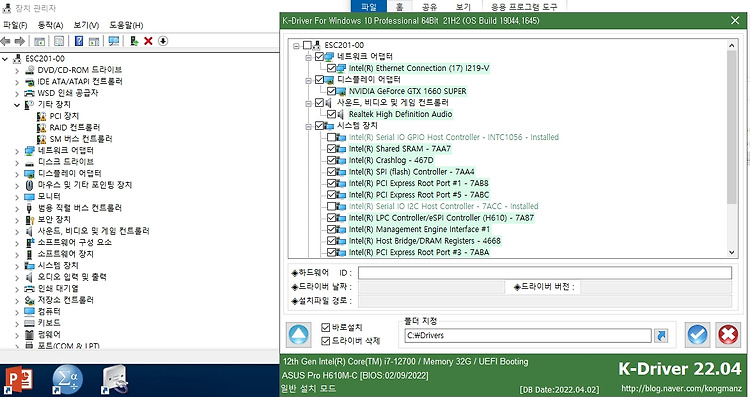
Task: Click the scan for hardware changes monitor icon
Action: click(x=114, y=42)
